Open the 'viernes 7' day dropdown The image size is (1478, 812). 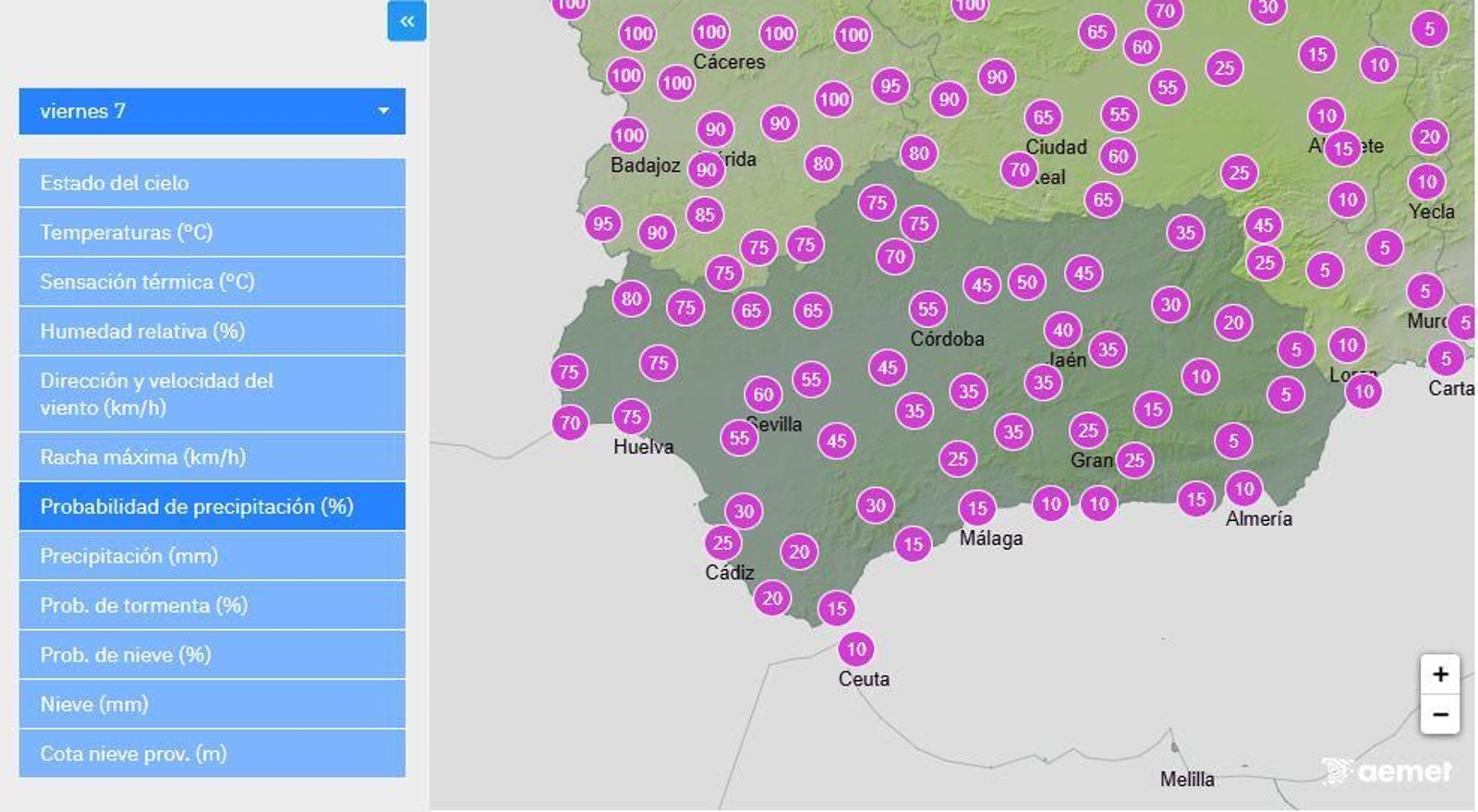[212, 111]
